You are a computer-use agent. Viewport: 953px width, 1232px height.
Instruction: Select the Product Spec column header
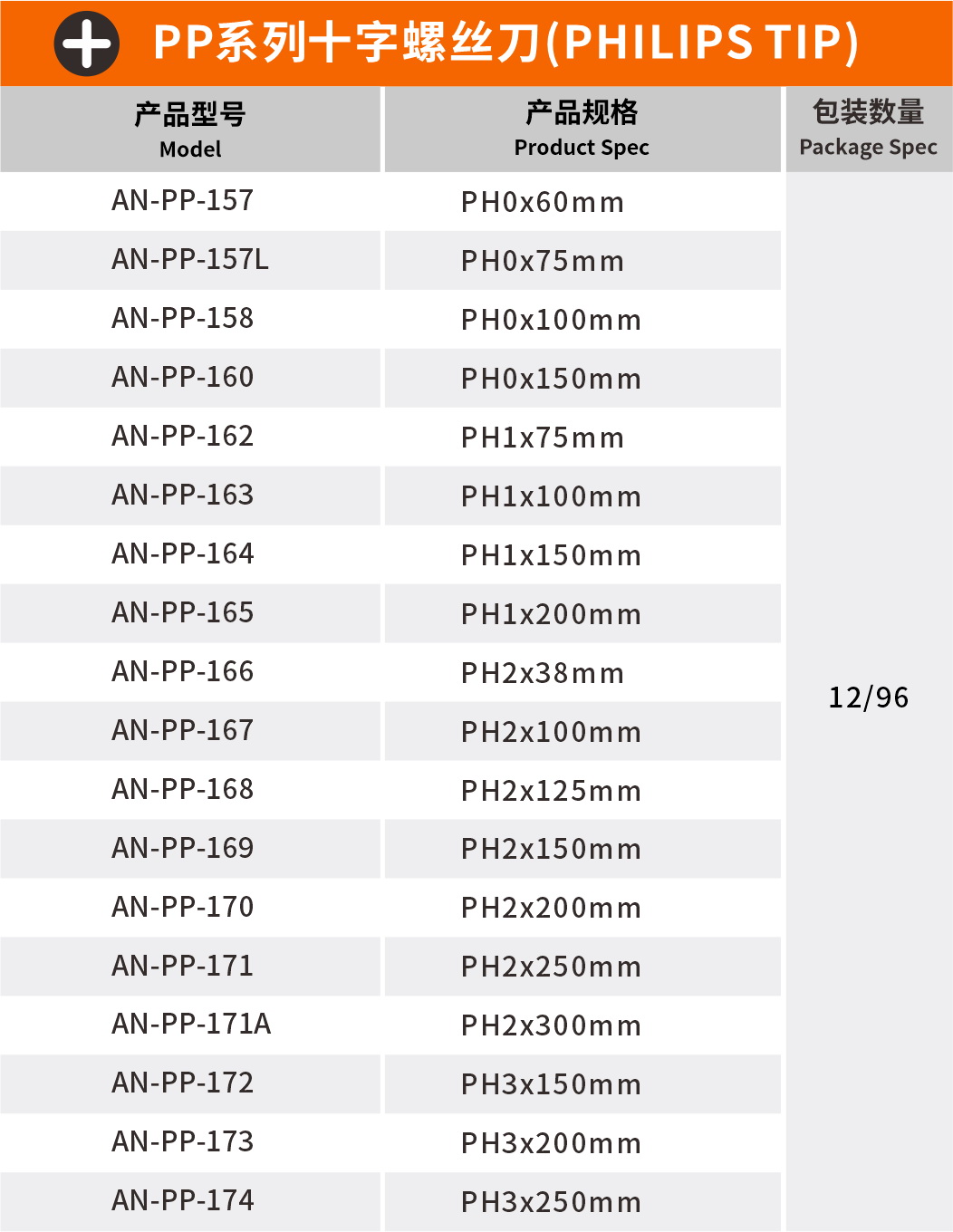[582, 129]
